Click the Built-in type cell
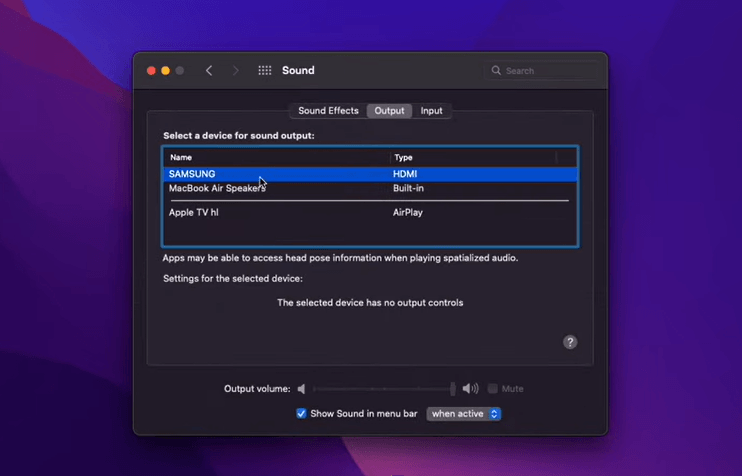The width and height of the screenshot is (742, 476). click(x=408, y=188)
